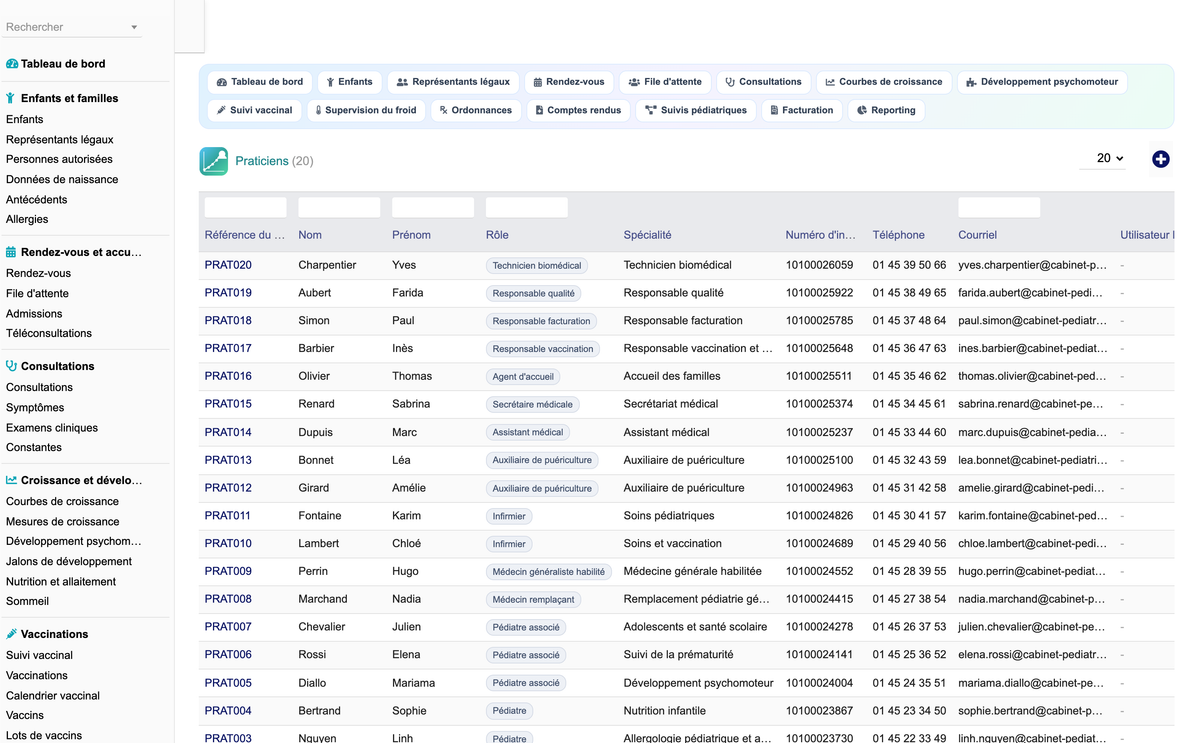Image resolution: width=1200 pixels, height=743 pixels.
Task: Click Responsable qualité role tag
Action: [533, 294]
